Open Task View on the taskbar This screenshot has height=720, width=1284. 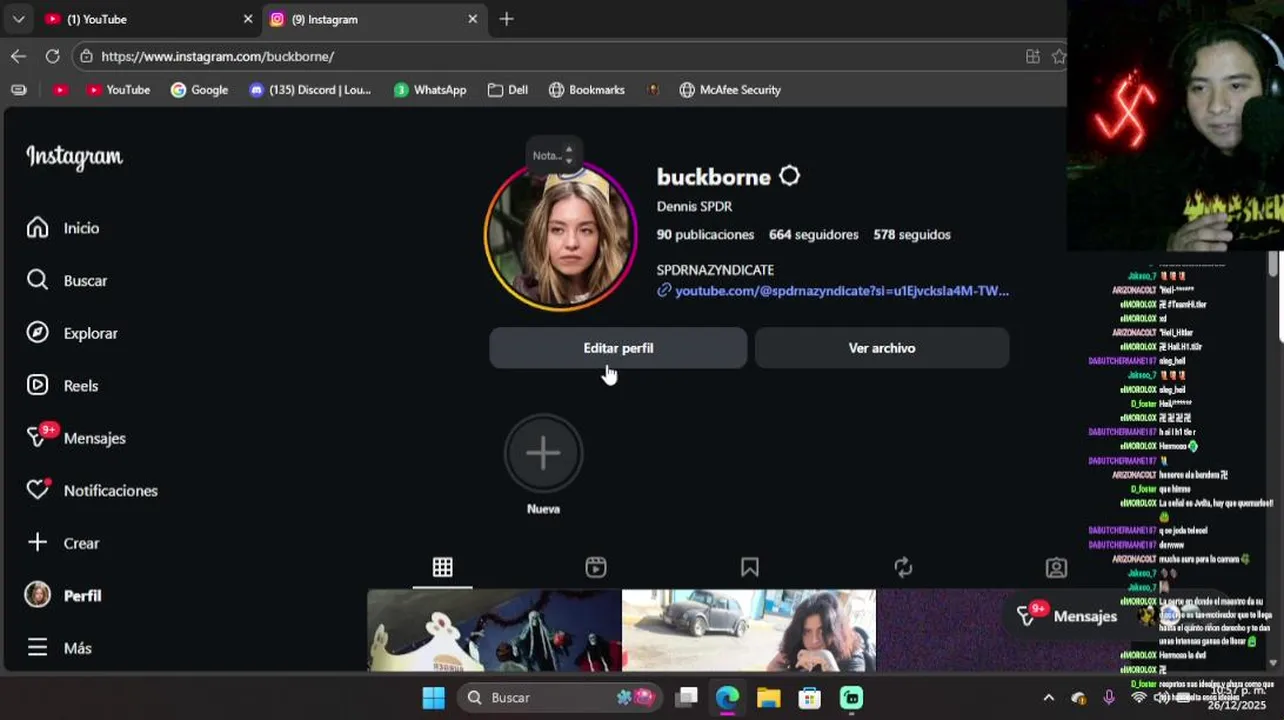(x=686, y=697)
